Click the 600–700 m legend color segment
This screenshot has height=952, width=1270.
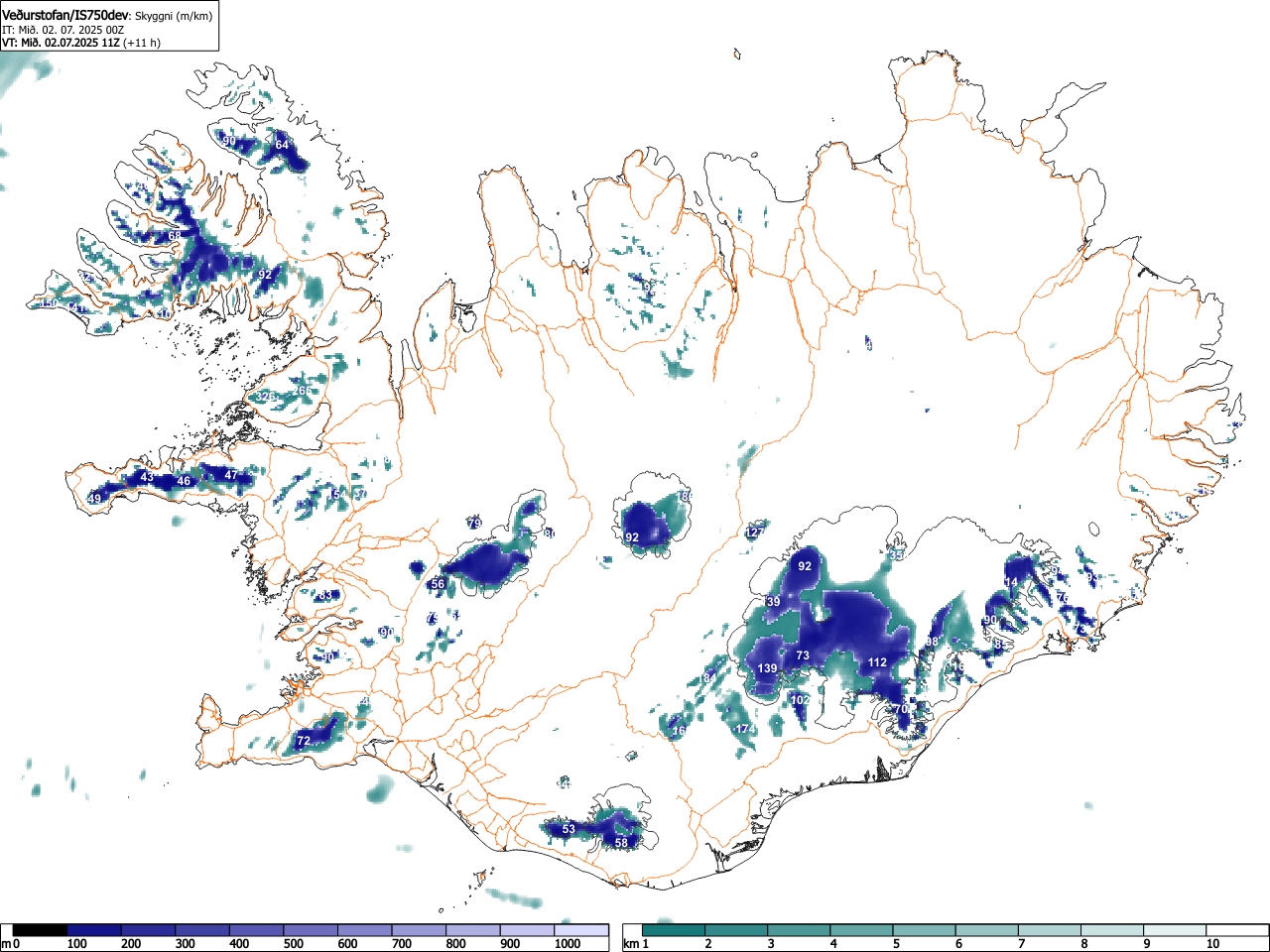(365, 930)
